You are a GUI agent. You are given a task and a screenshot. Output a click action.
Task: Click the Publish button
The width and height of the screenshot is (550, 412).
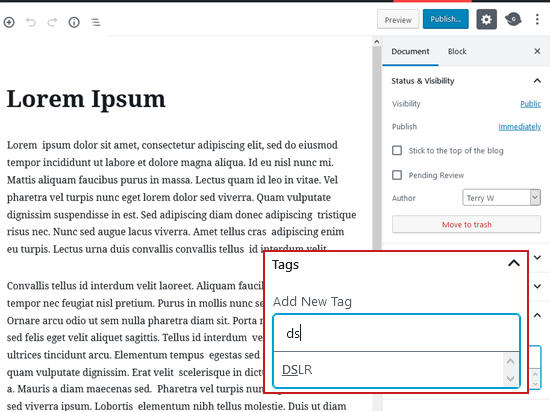coord(445,19)
